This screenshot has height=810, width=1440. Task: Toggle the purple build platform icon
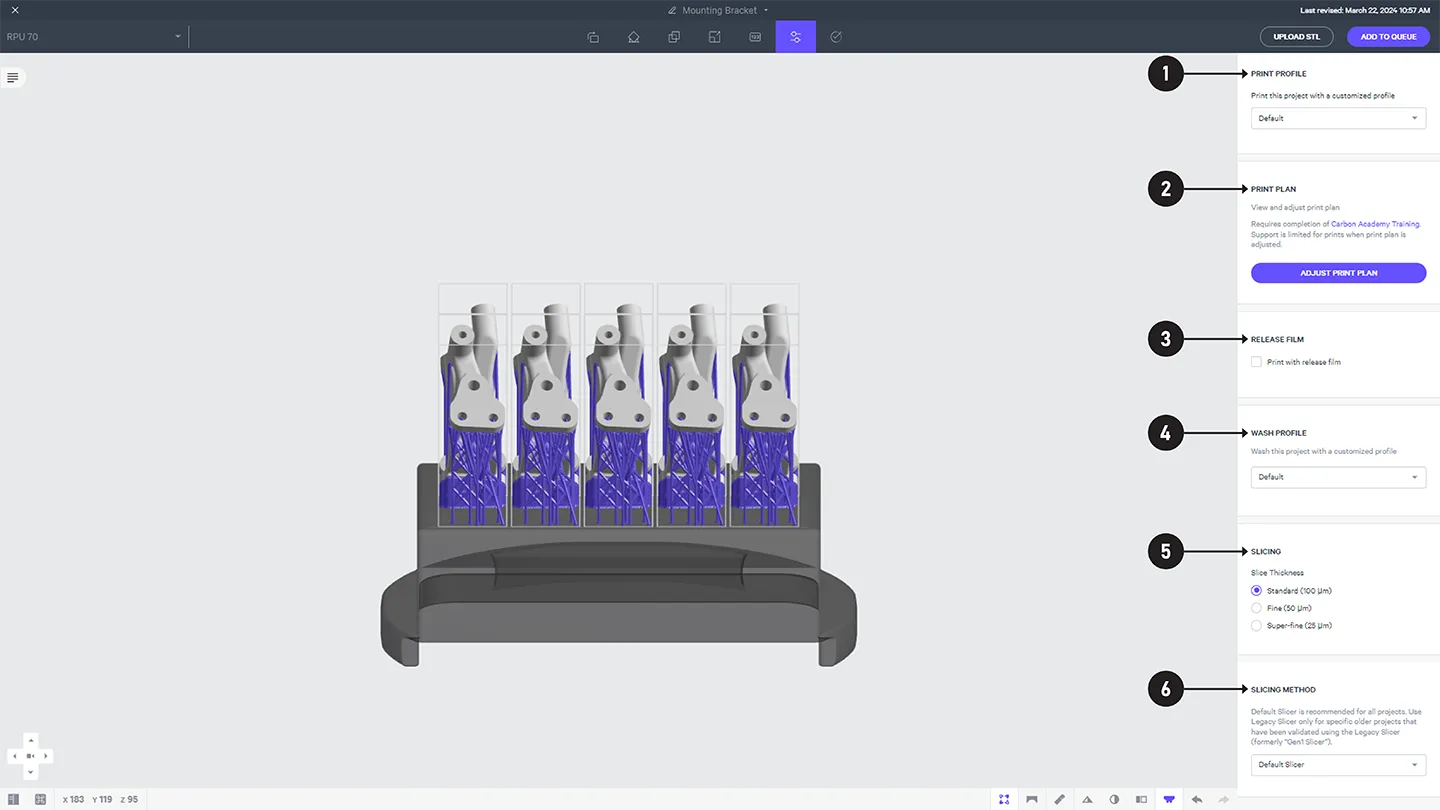click(1169, 799)
